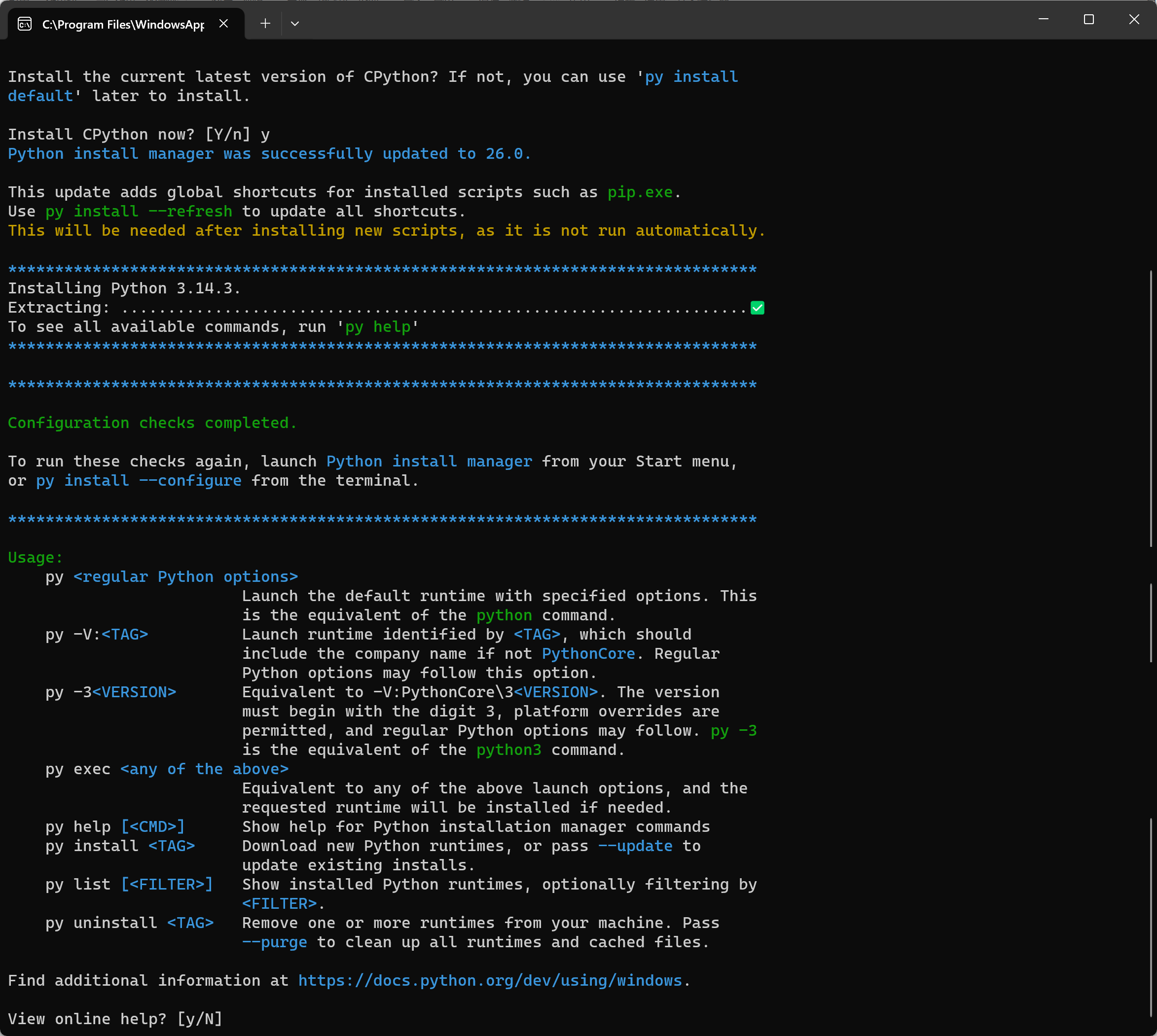The height and width of the screenshot is (1036, 1157).
Task: Select the C:\Program Files\WindowsApp tab title
Action: (123, 25)
